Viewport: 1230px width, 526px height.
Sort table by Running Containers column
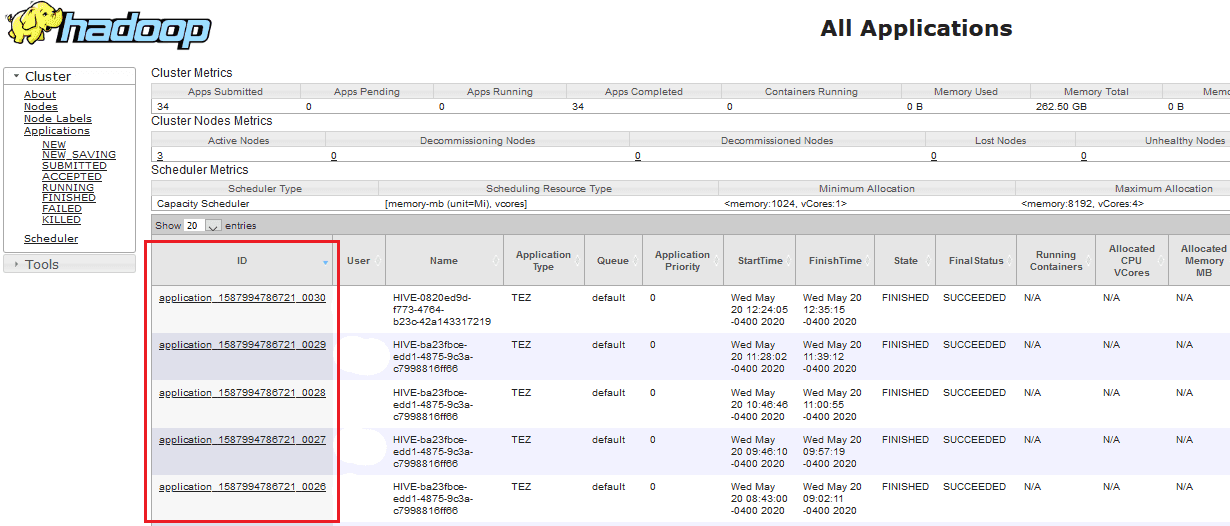[x=1056, y=261]
